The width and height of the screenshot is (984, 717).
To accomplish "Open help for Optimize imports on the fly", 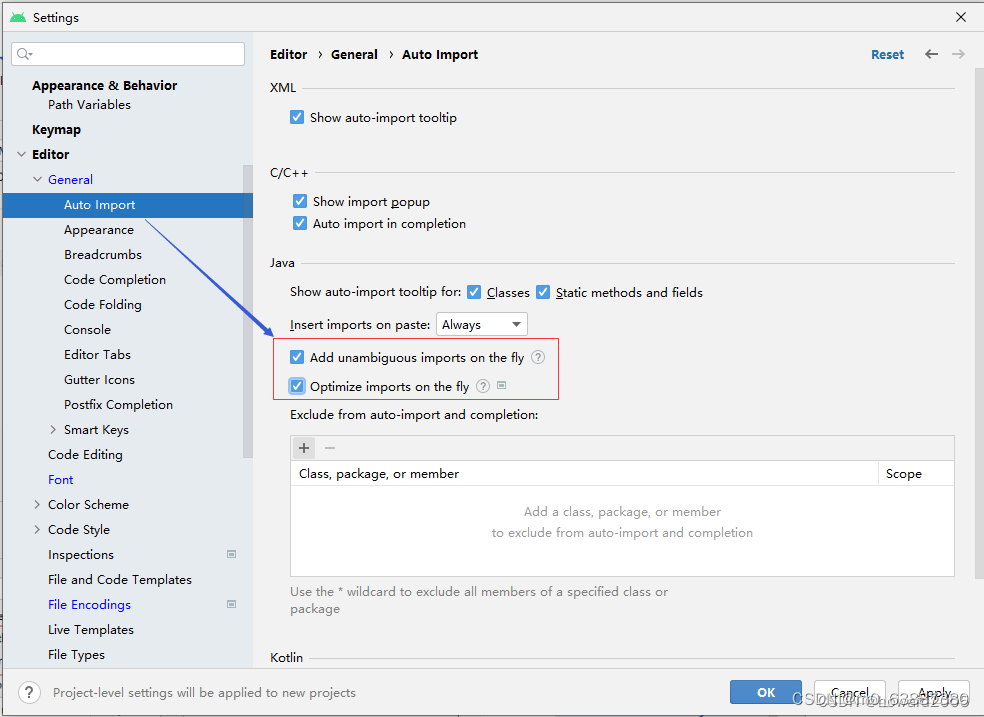I will pyautogui.click(x=483, y=386).
